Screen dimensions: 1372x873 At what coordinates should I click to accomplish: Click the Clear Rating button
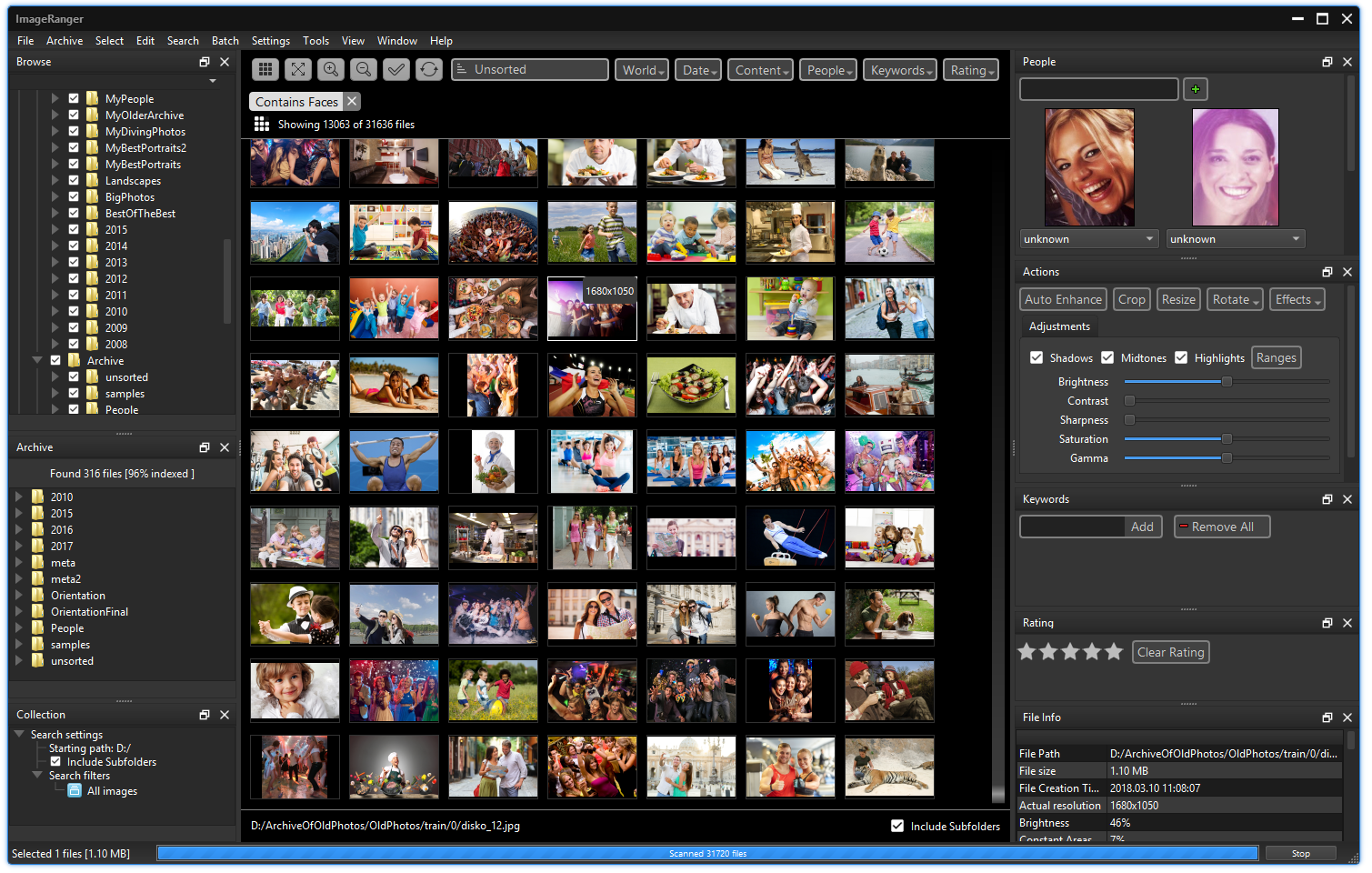point(1170,651)
